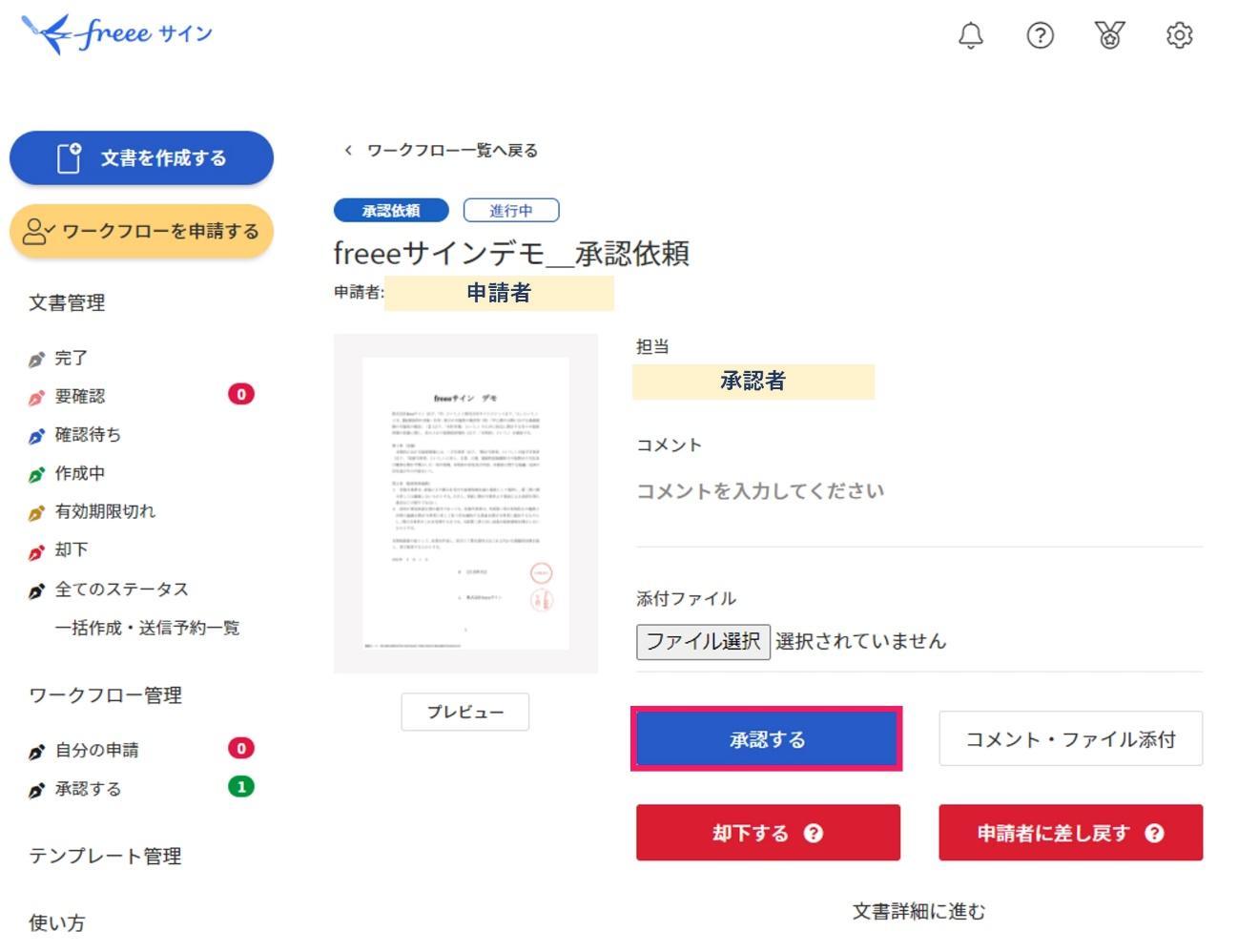
Task: Click title freeeサインデモ__承認依頼
Action: click(x=511, y=253)
